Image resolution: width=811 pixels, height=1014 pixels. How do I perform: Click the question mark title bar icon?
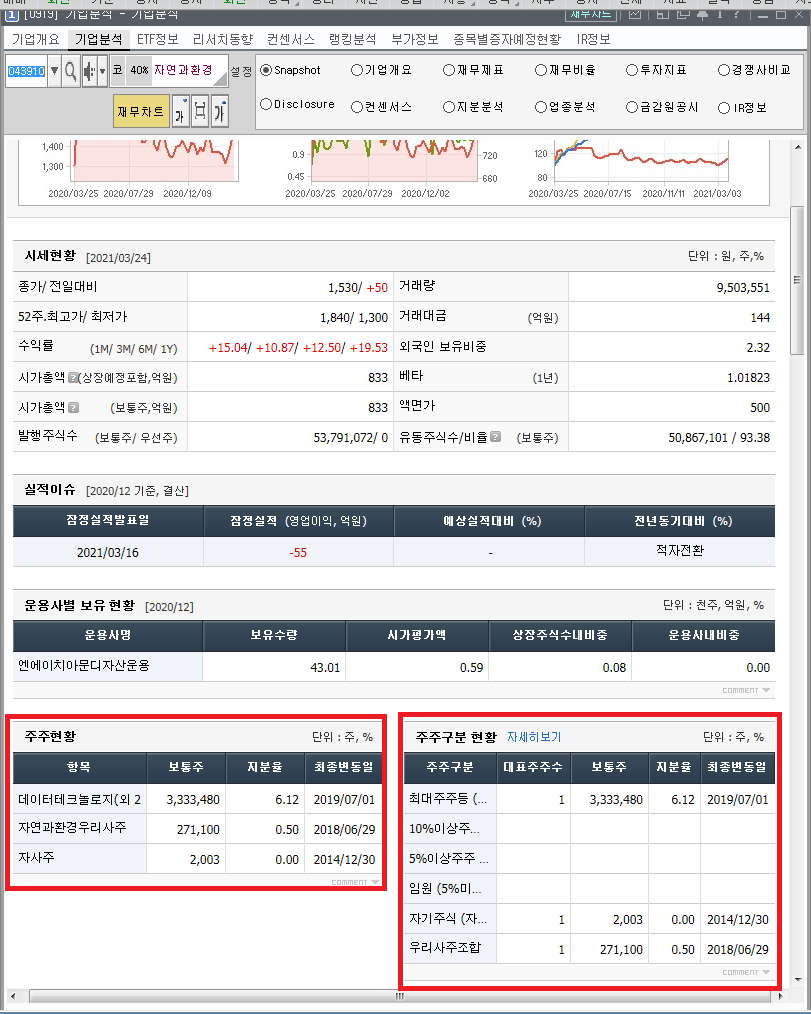click(737, 14)
